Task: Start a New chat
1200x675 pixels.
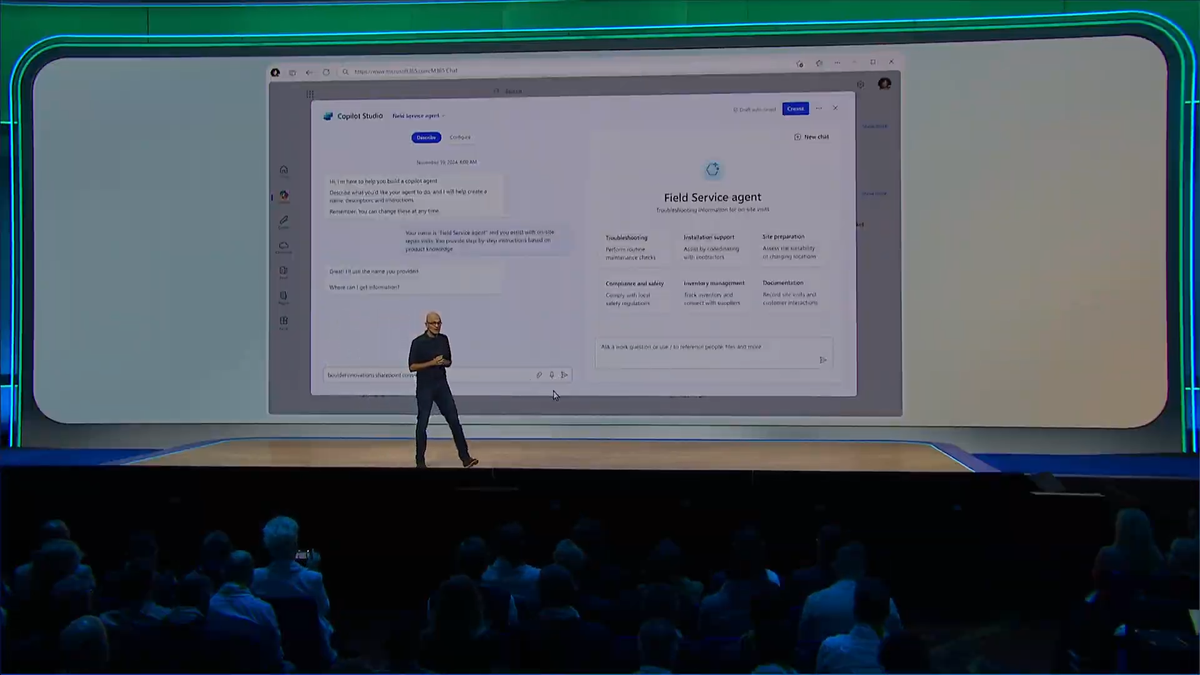Action: 813,136
